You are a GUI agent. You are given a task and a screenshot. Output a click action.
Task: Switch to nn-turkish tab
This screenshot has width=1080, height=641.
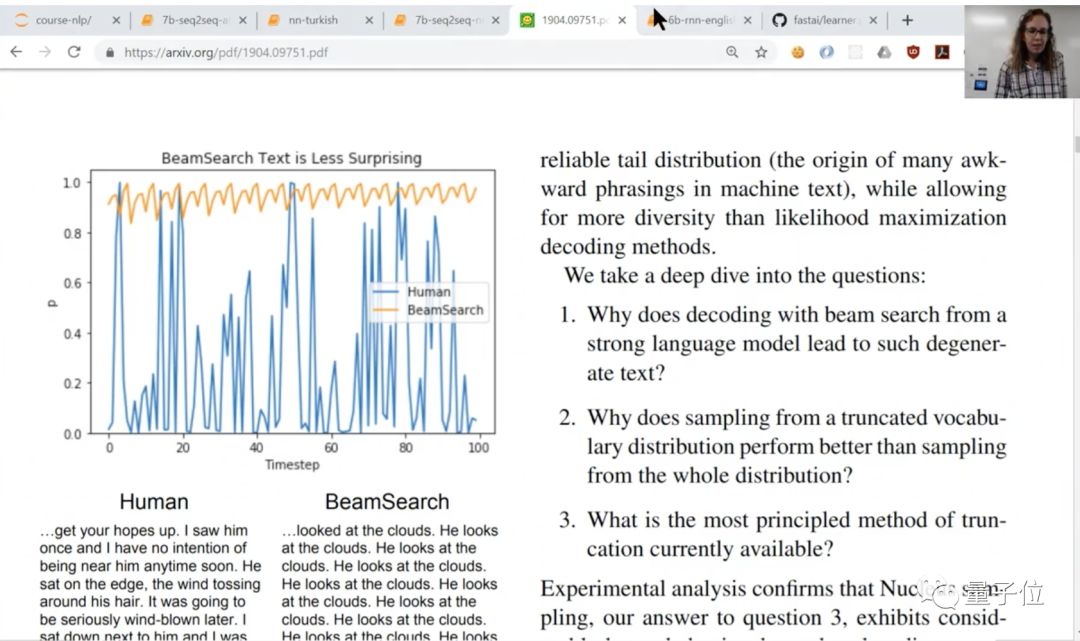pyautogui.click(x=313, y=20)
